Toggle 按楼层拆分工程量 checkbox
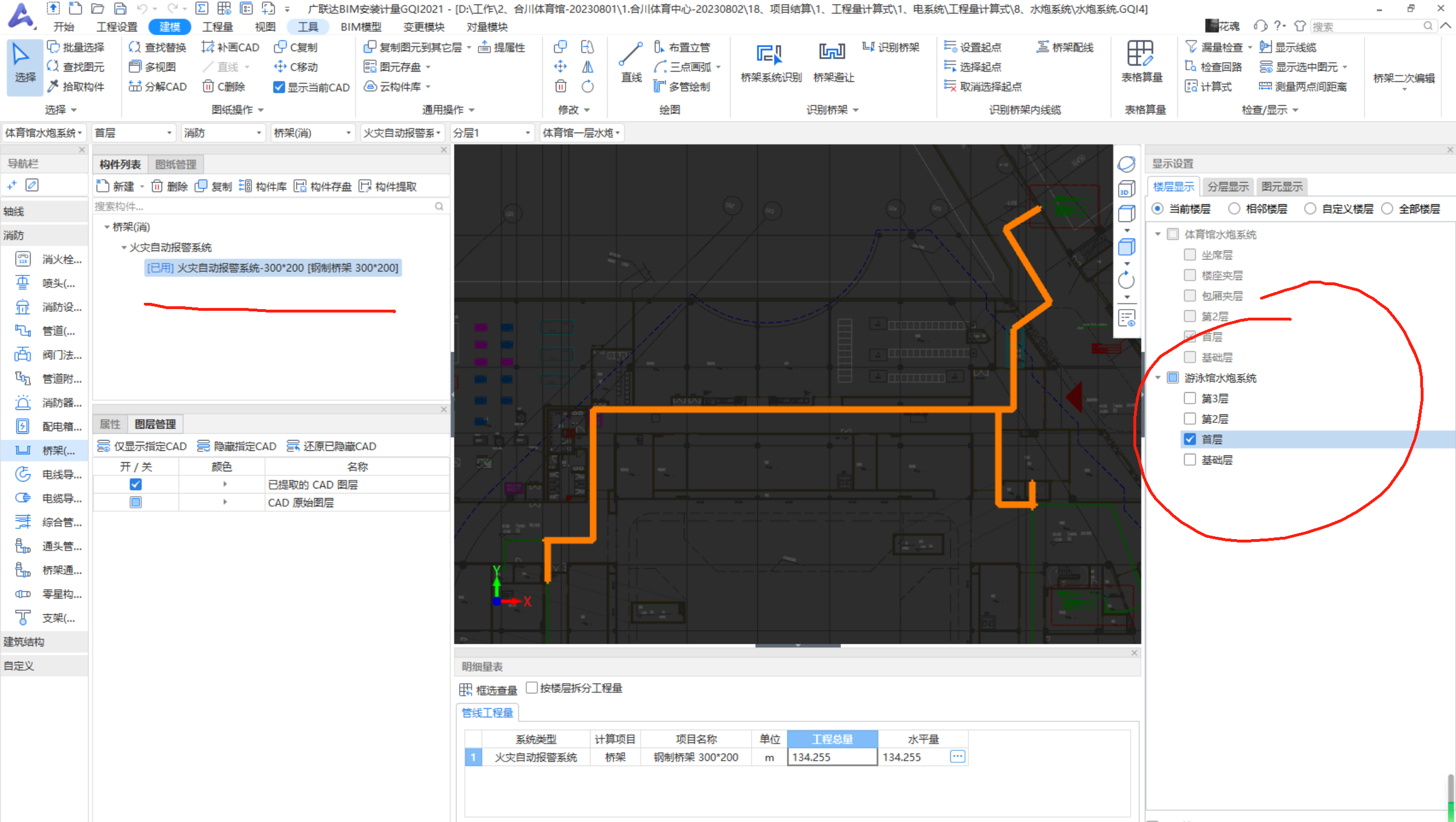Viewport: 1456px width, 822px height. [531, 688]
